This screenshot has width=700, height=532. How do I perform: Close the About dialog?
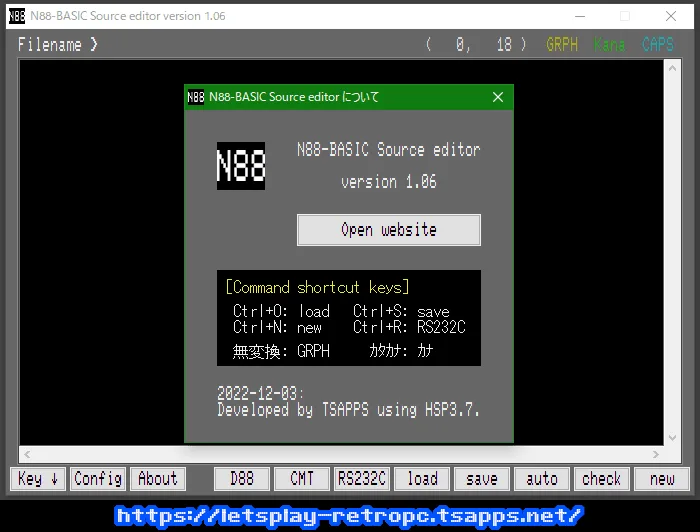click(x=498, y=97)
